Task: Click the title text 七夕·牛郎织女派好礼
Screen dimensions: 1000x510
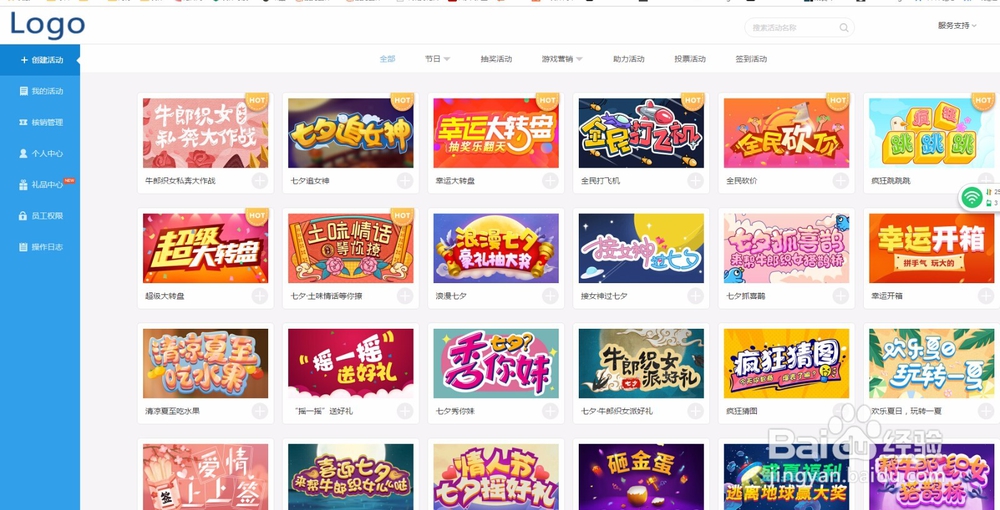Action: (617, 411)
